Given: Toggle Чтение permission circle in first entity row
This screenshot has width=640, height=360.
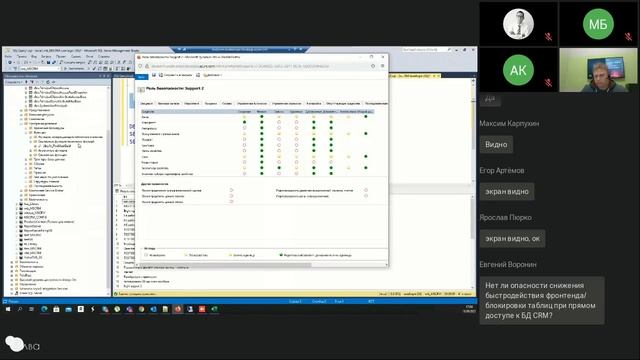Looking at the screenshot, I should pyautogui.click(x=262, y=117).
